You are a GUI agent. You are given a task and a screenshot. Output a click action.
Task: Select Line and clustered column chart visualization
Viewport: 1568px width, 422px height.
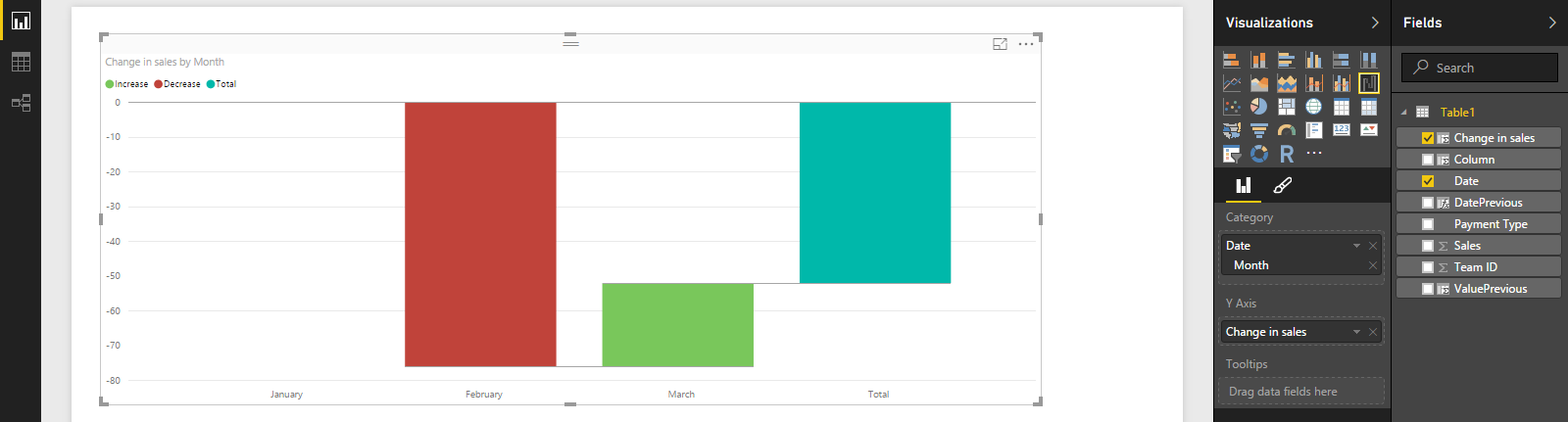tap(1342, 83)
